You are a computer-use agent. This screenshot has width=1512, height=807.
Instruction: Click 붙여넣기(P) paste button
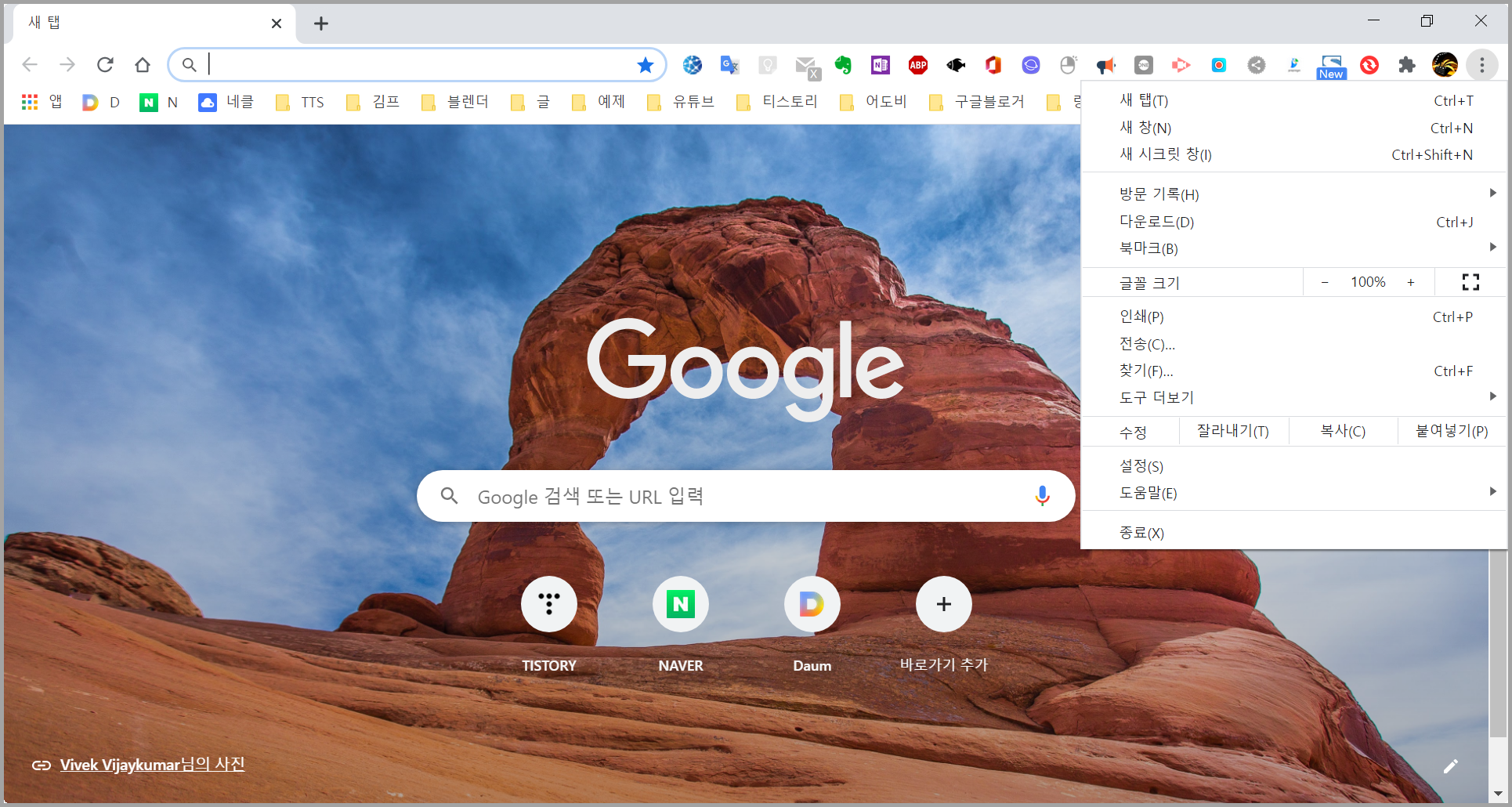(1452, 431)
